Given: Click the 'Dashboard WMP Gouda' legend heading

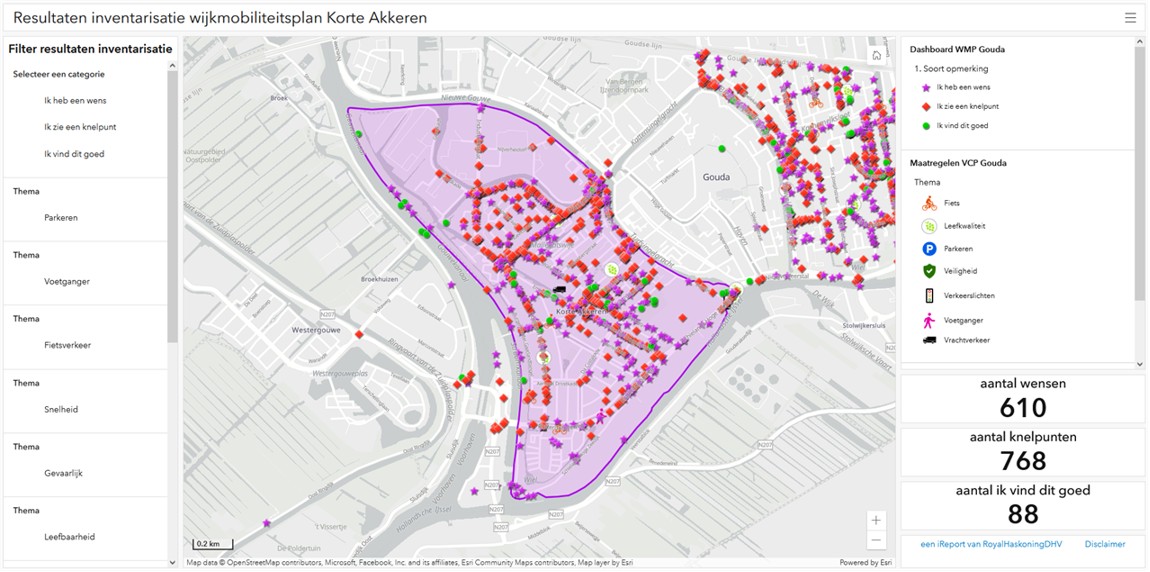Looking at the screenshot, I should pyautogui.click(x=957, y=50).
